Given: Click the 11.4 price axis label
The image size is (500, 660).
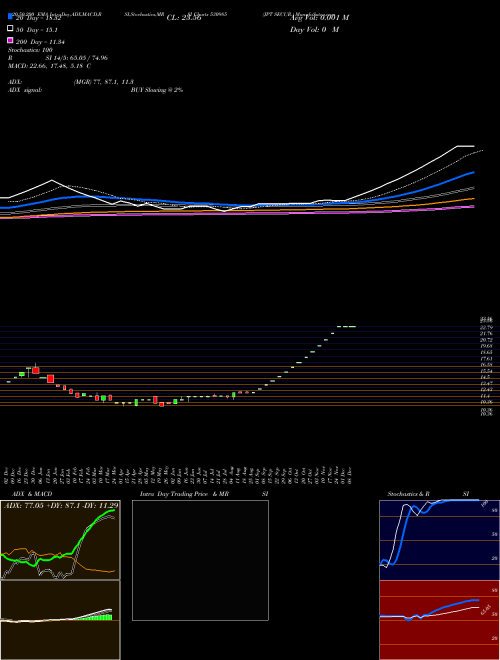Looking at the screenshot, I should [485, 396].
